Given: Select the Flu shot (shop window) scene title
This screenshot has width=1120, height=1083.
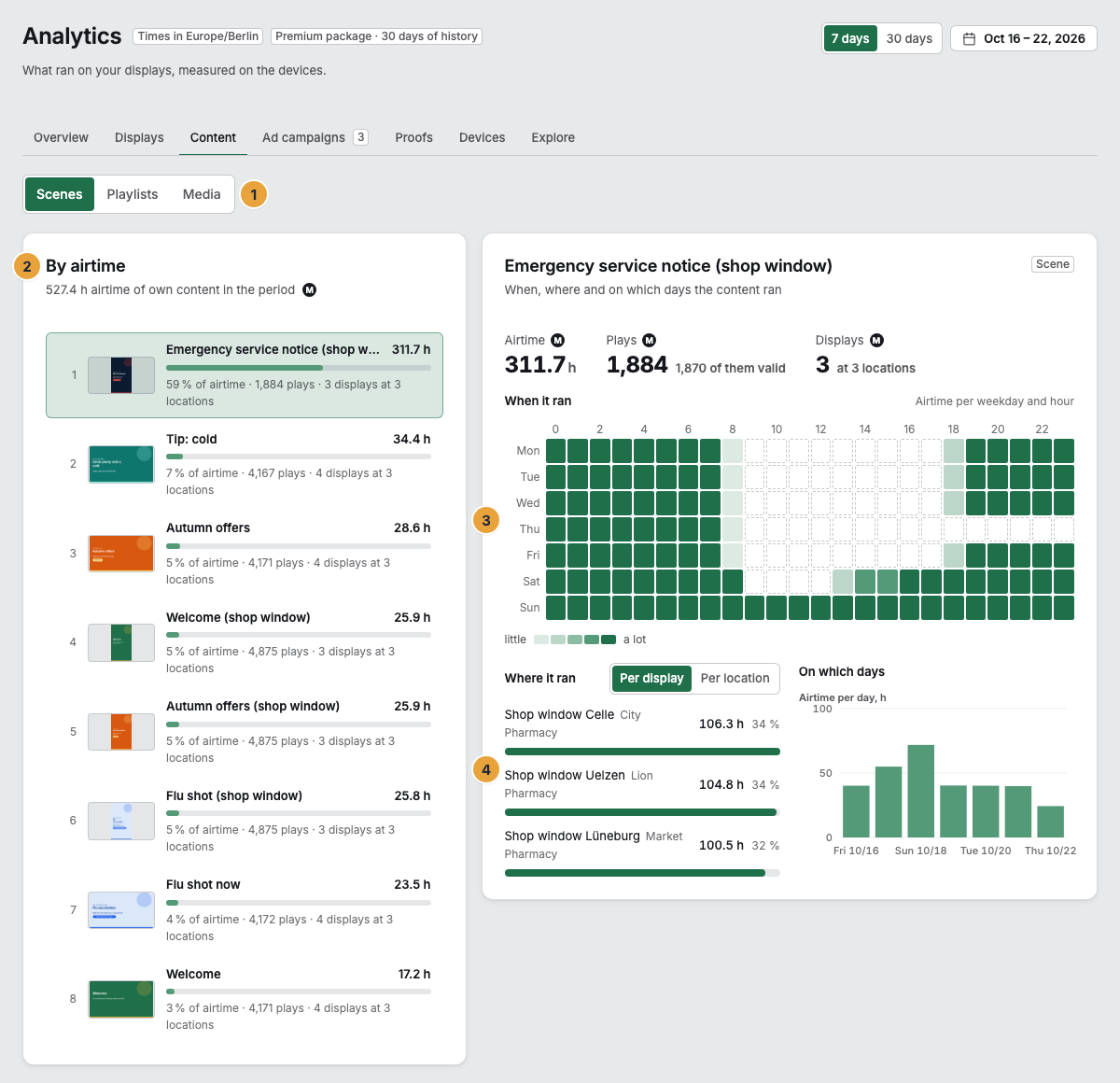Looking at the screenshot, I should (234, 796).
